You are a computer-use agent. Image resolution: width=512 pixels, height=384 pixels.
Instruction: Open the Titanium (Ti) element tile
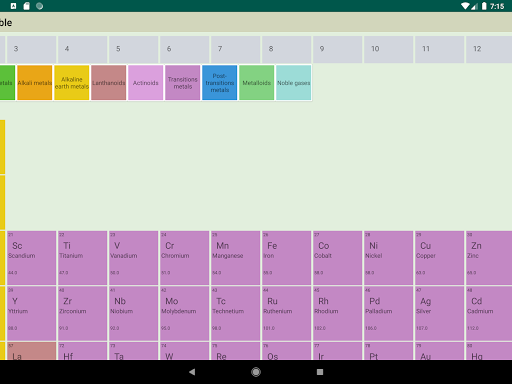[x=83, y=258]
